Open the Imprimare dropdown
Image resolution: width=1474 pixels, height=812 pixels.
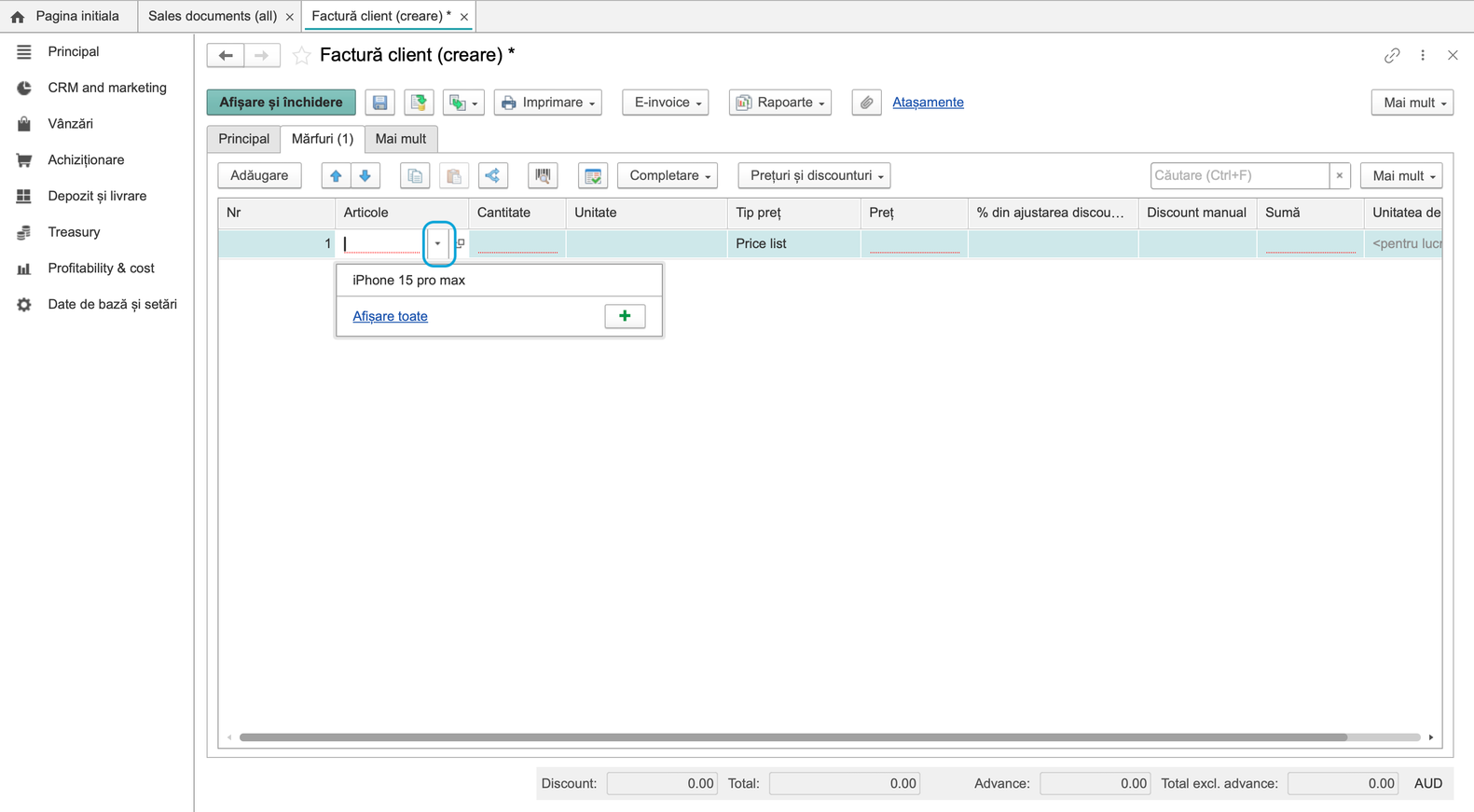548,103
